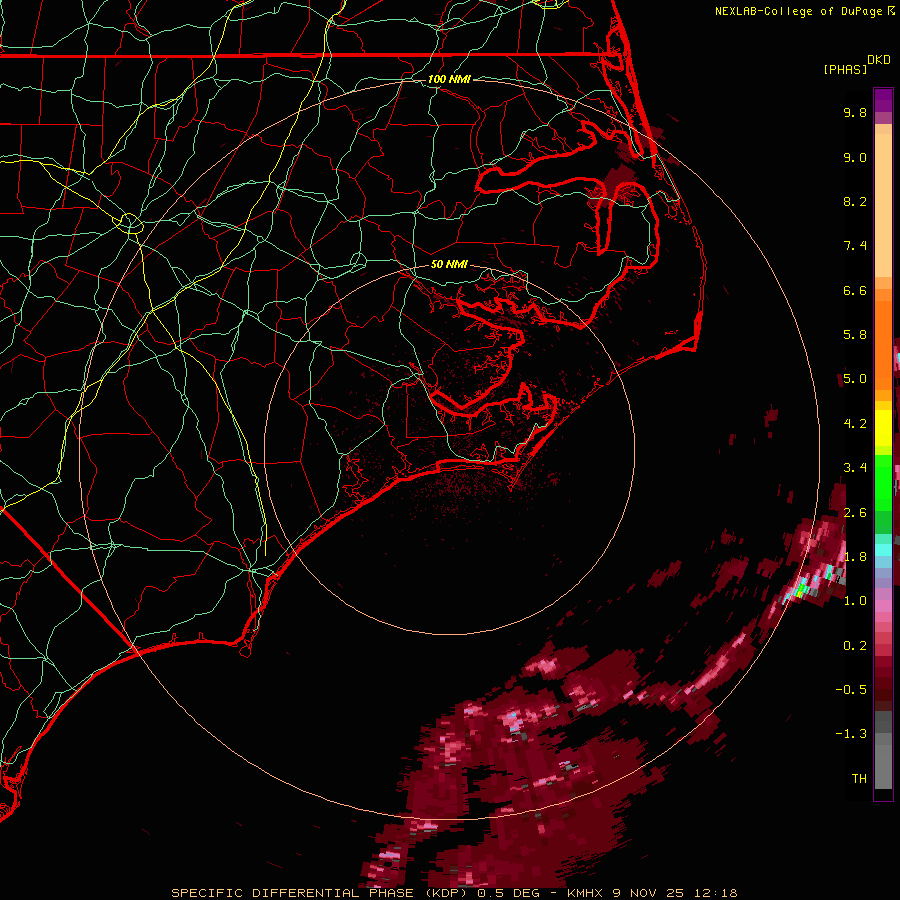Pick the bright green band on color bar
This screenshot has width=900, height=900.
pyautogui.click(x=883, y=482)
